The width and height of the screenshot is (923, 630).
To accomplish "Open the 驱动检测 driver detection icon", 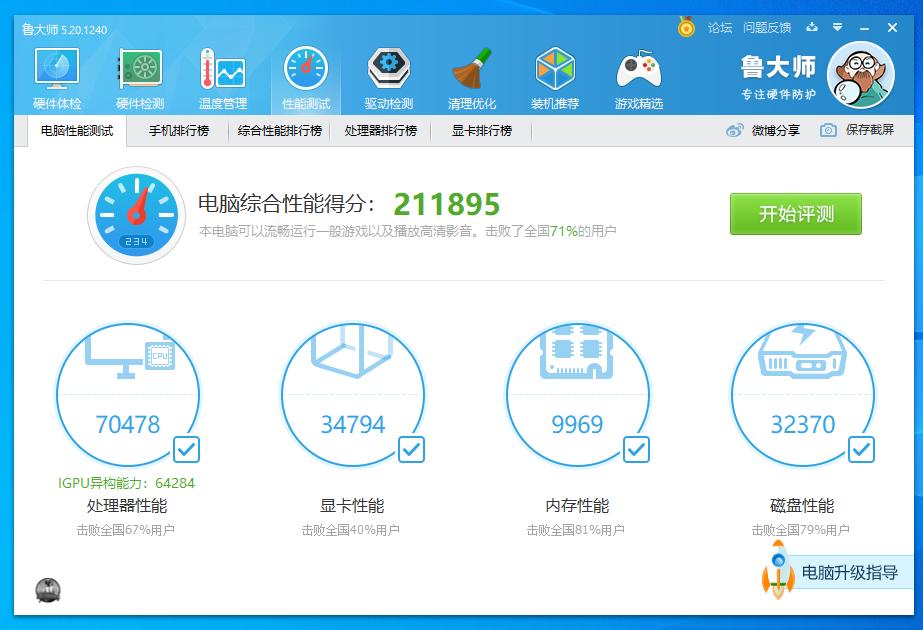I will (x=389, y=79).
